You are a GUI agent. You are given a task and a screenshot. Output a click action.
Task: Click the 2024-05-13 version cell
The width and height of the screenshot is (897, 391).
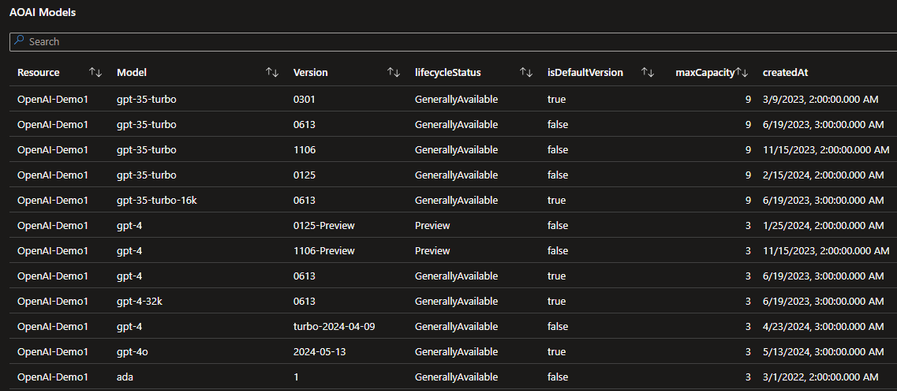(x=319, y=351)
